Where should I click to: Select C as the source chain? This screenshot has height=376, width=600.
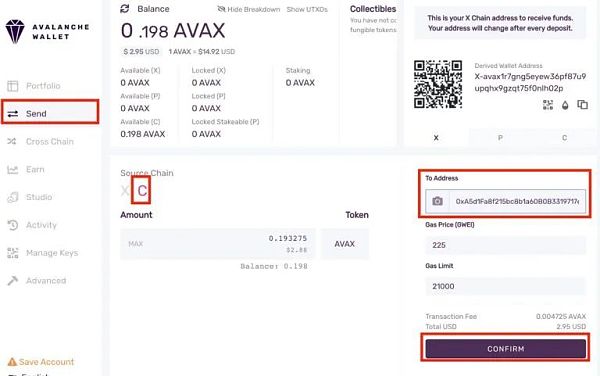point(142,190)
